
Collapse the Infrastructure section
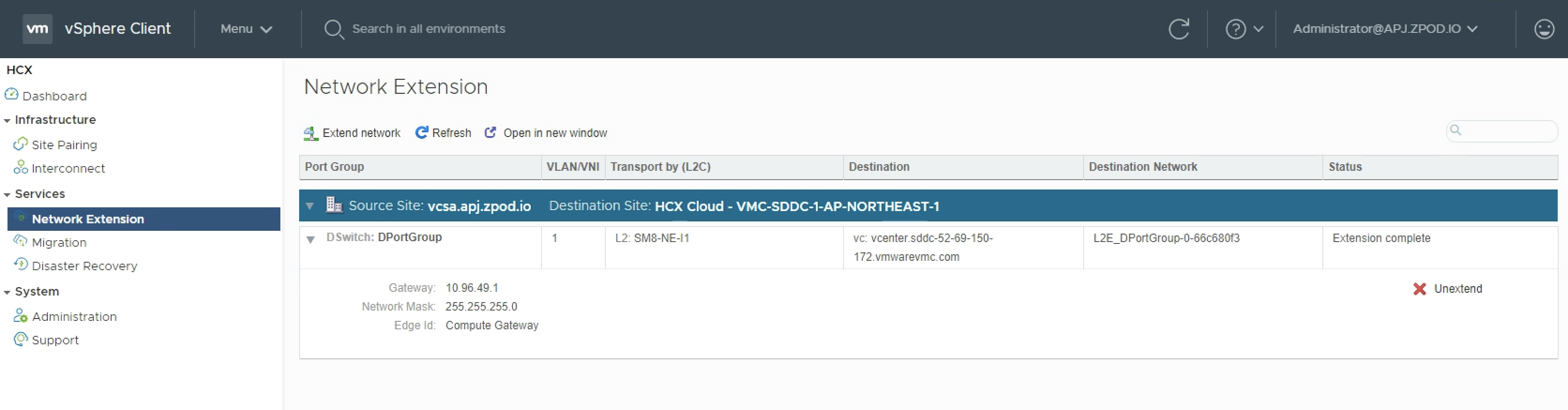click(x=8, y=121)
